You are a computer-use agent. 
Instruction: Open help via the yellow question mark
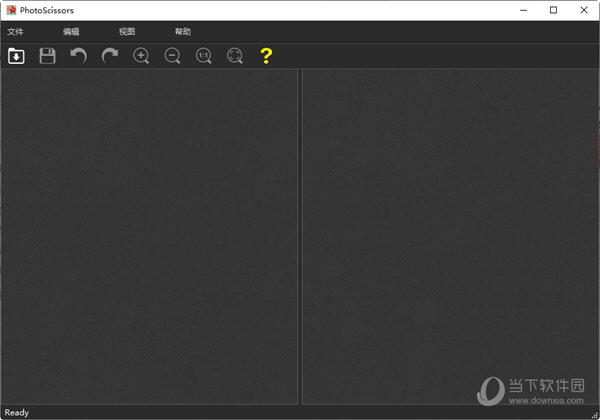tap(266, 56)
